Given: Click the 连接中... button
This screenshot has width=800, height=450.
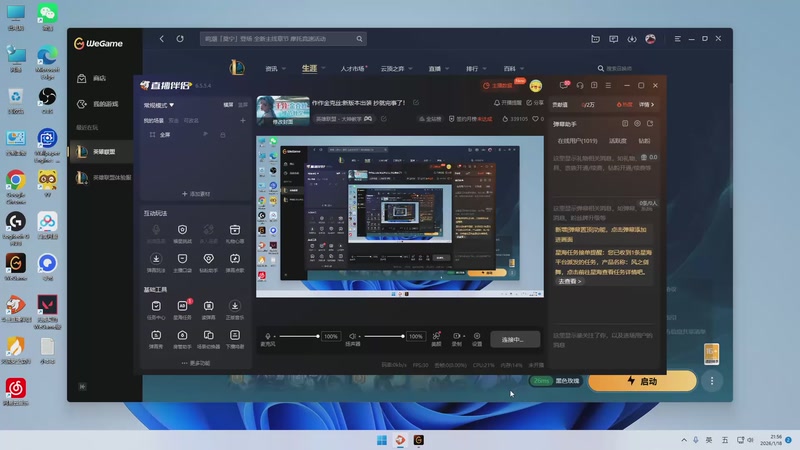Looking at the screenshot, I should click(x=515, y=339).
